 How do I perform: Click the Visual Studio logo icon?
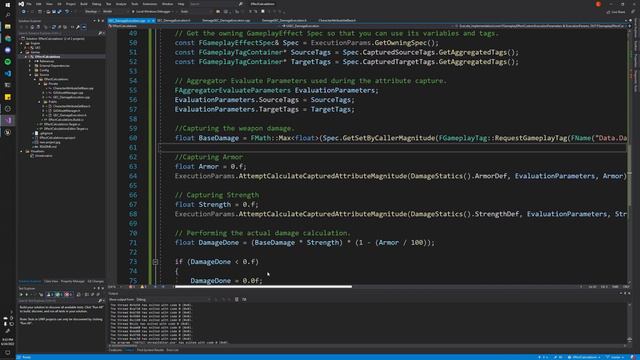(x=21, y=4)
